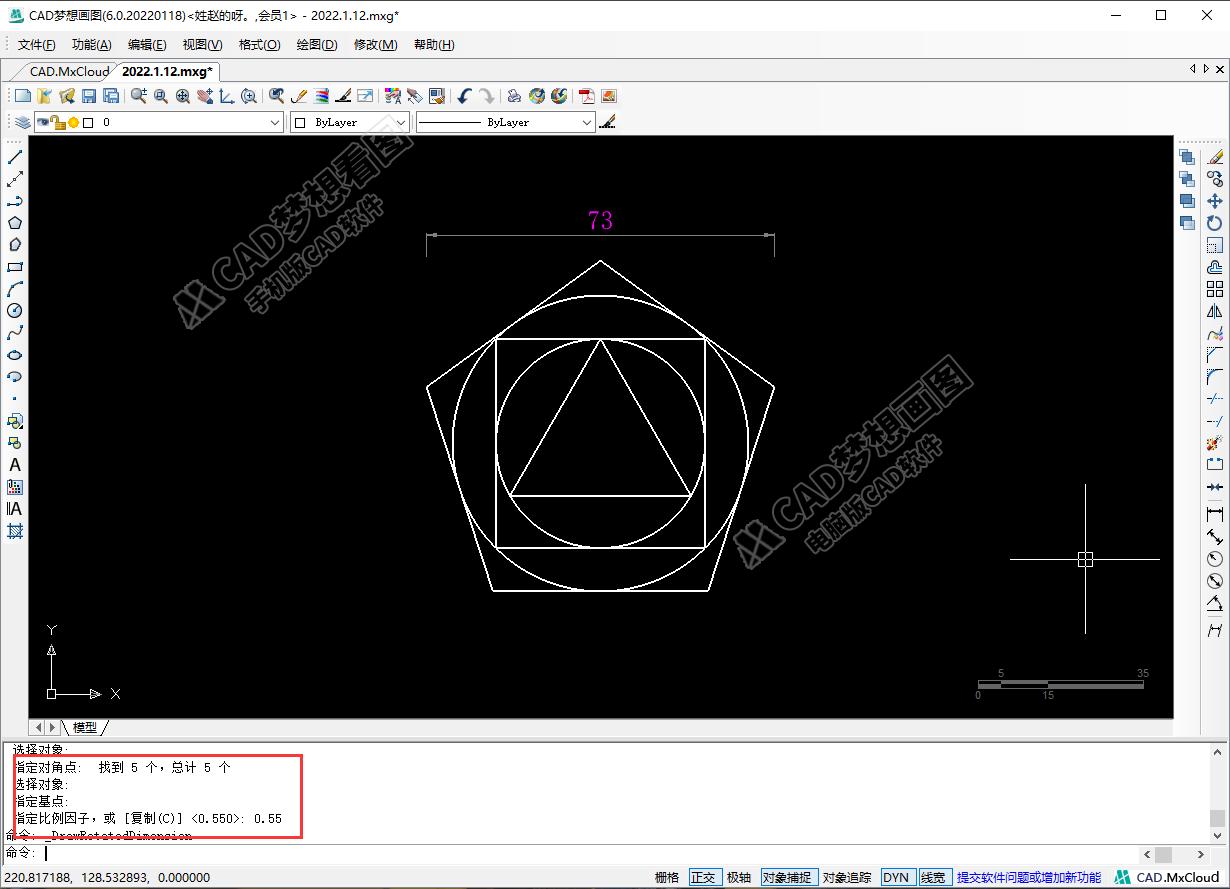
Task: Select the Circle drawing tool
Action: [15, 311]
